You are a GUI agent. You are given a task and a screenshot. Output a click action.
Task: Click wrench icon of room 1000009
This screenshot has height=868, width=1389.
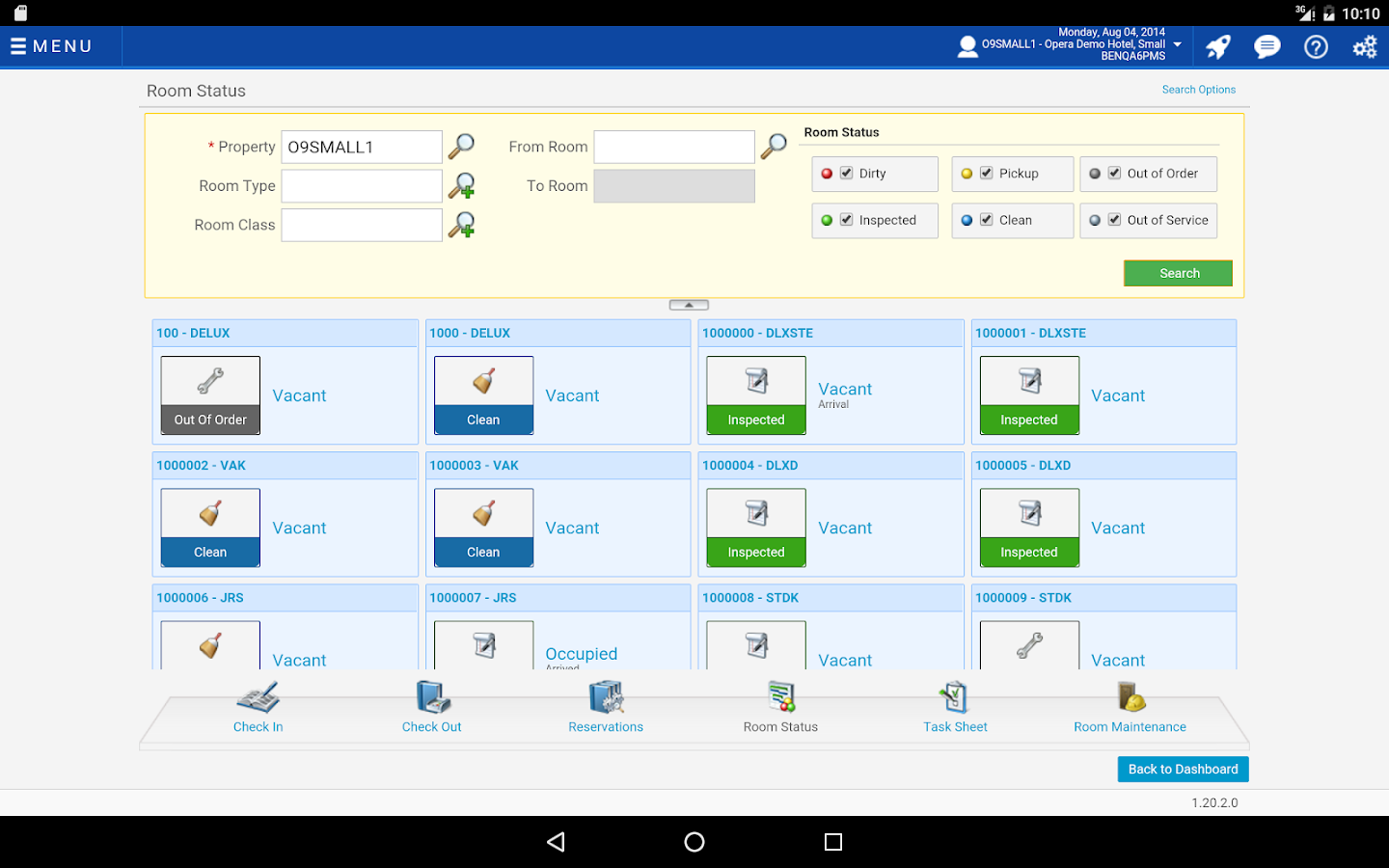pyautogui.click(x=1029, y=645)
